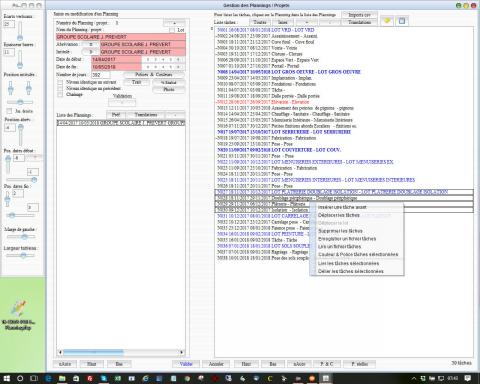
Task: Click the blue square icon above task list
Action: click(402, 21)
